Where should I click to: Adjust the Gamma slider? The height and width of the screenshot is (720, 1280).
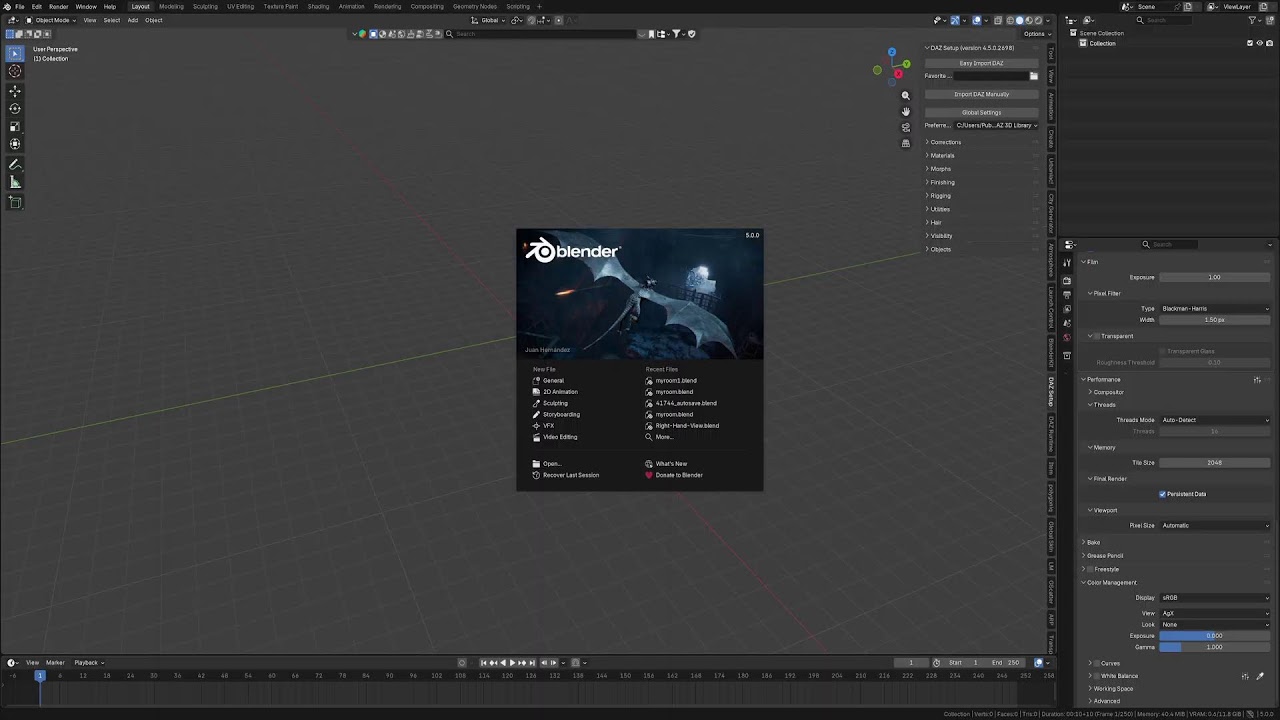point(1215,647)
